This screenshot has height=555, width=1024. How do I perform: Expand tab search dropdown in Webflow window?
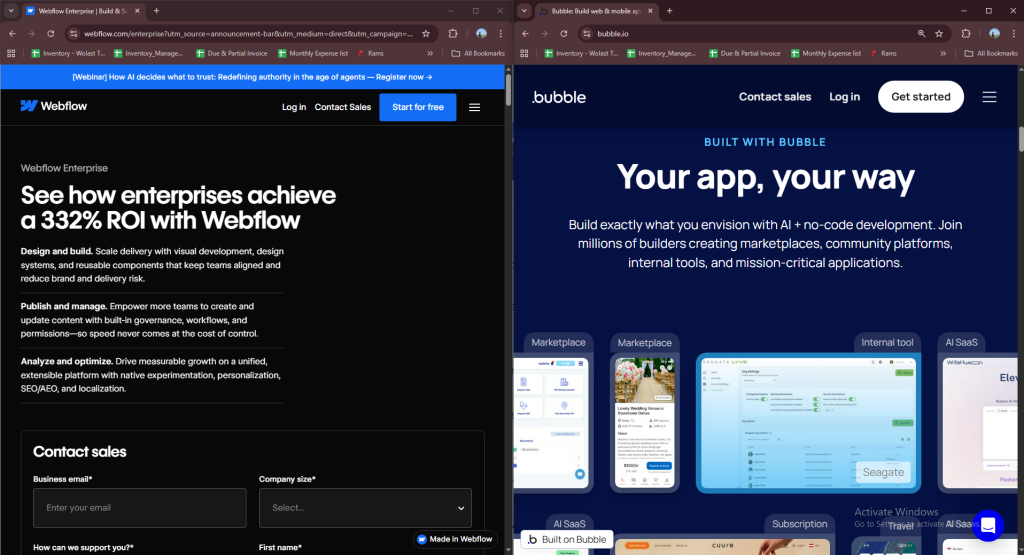11,11
